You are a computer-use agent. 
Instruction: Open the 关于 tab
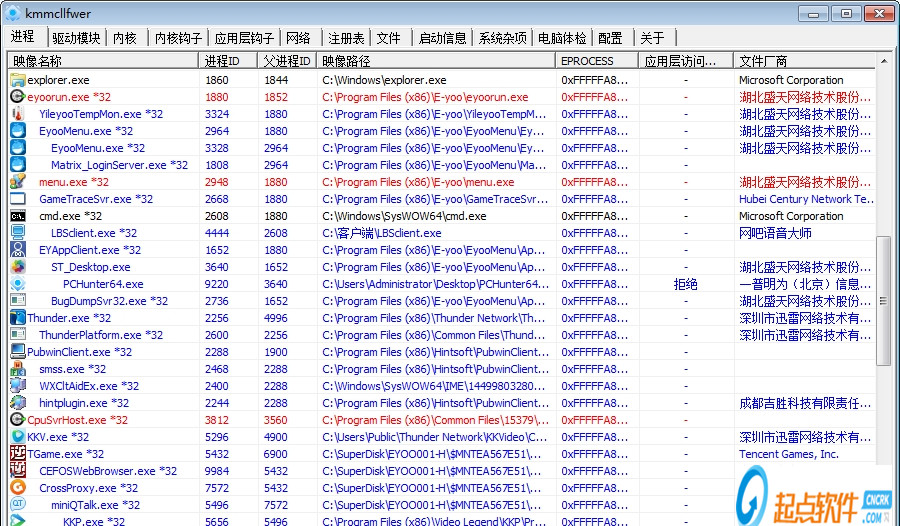[652, 38]
